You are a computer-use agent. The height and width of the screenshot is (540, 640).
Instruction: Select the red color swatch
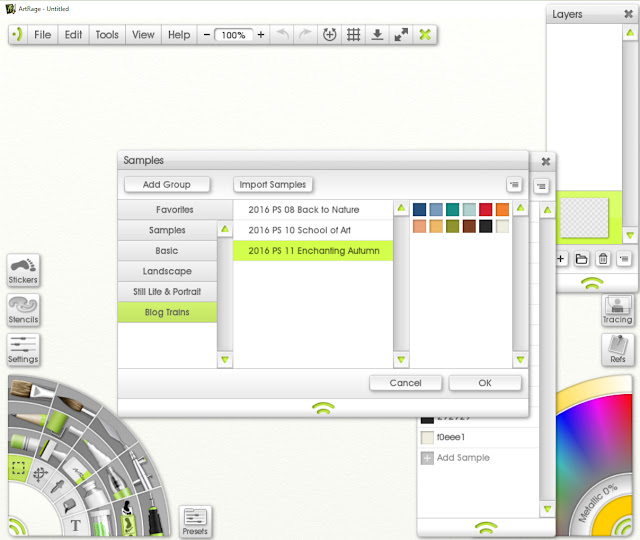tap(486, 209)
